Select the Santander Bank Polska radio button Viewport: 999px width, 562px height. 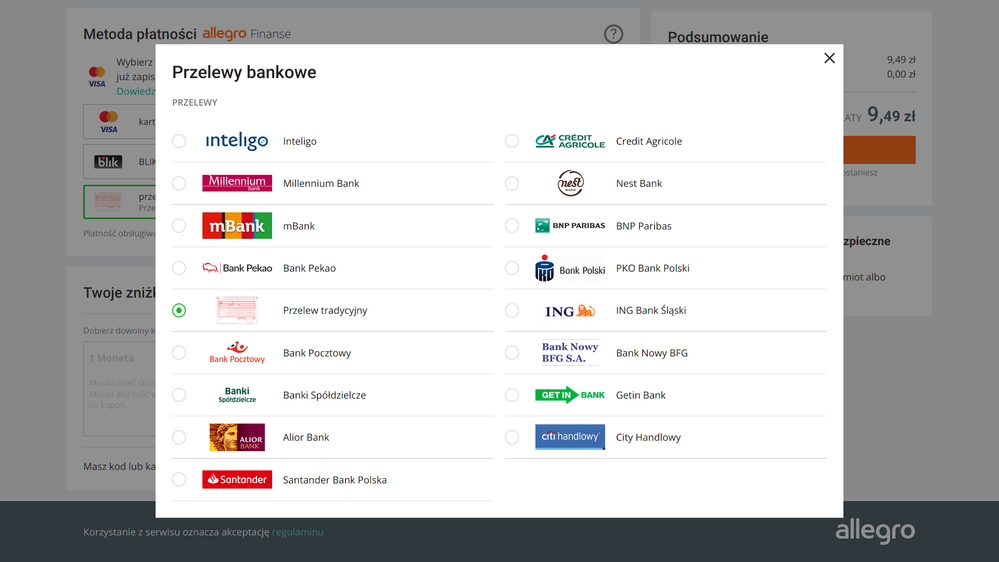(179, 479)
